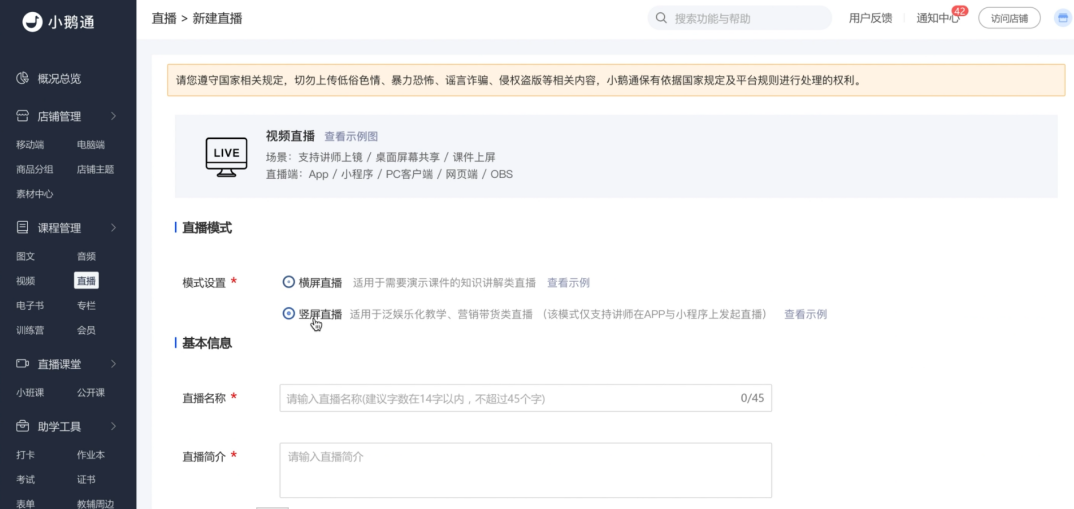This screenshot has width=1074, height=509.
Task: Click the LIVE monitor icon
Action: click(x=227, y=157)
